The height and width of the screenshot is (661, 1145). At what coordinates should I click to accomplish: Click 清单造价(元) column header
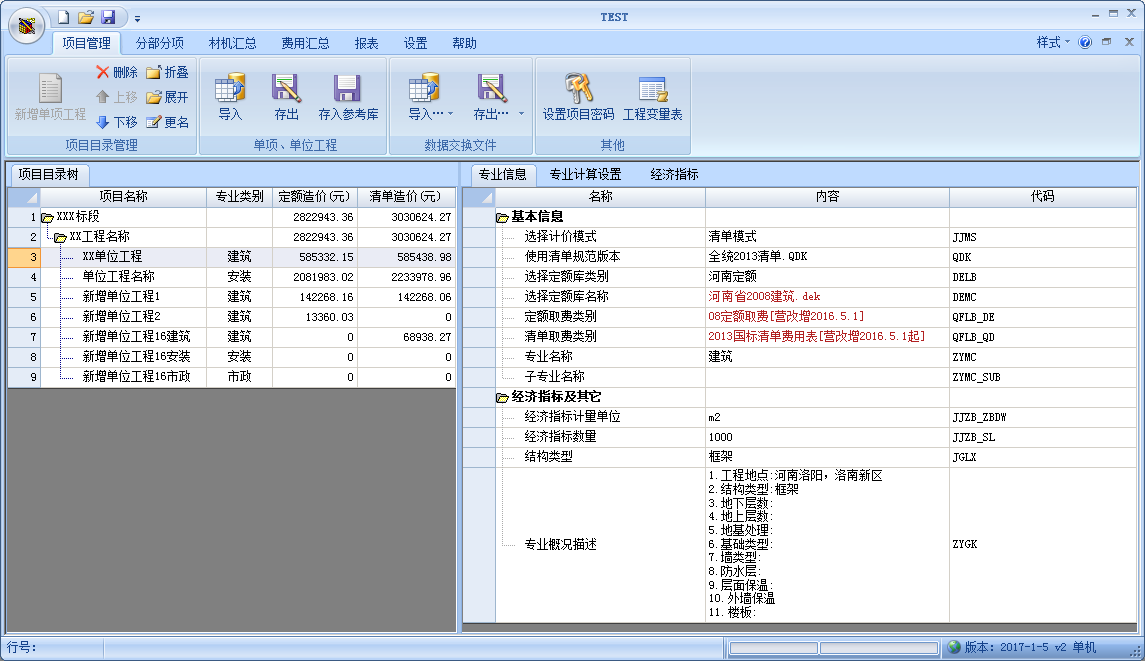(405, 196)
